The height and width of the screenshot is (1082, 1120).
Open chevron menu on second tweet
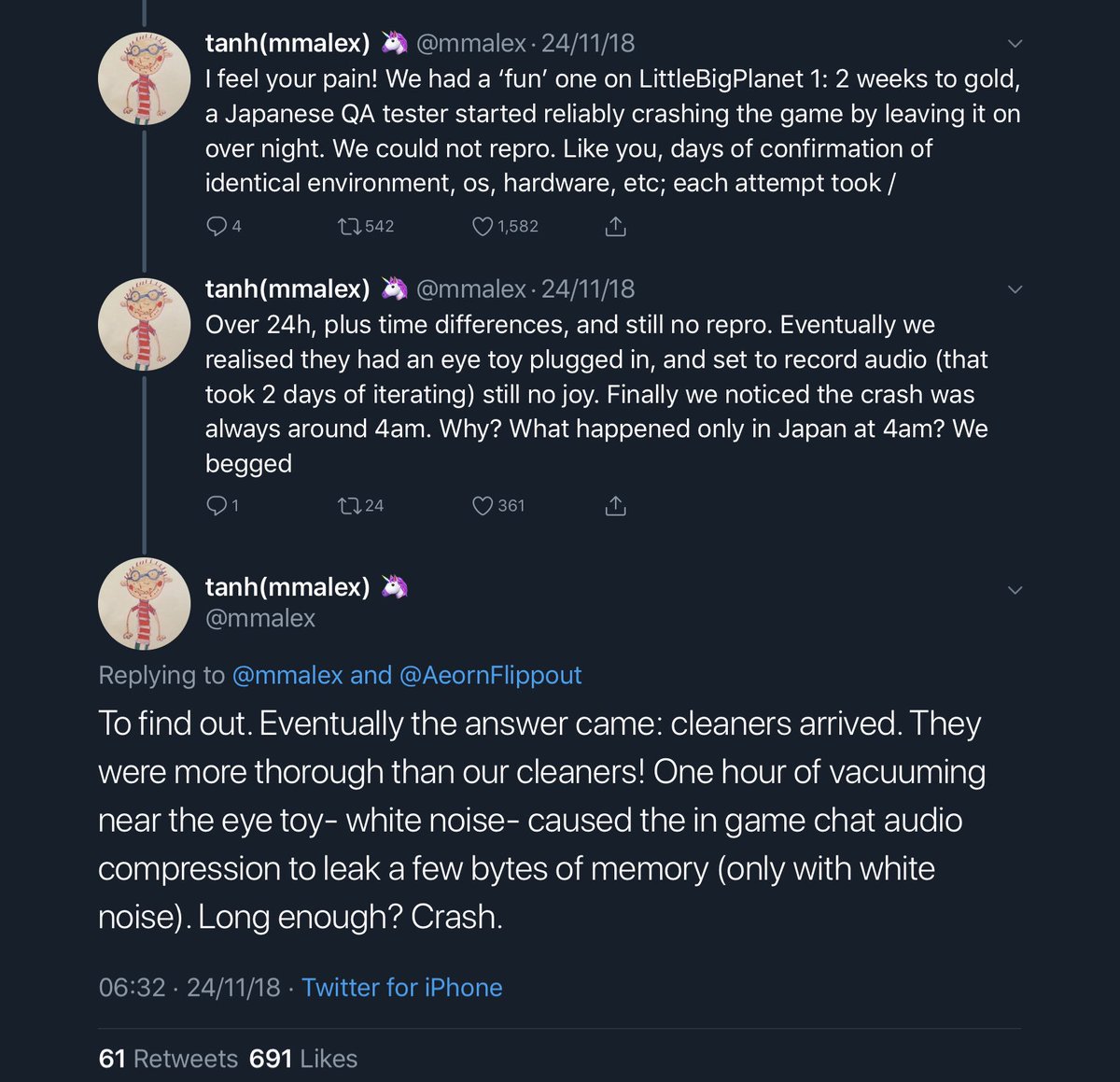click(x=1015, y=289)
